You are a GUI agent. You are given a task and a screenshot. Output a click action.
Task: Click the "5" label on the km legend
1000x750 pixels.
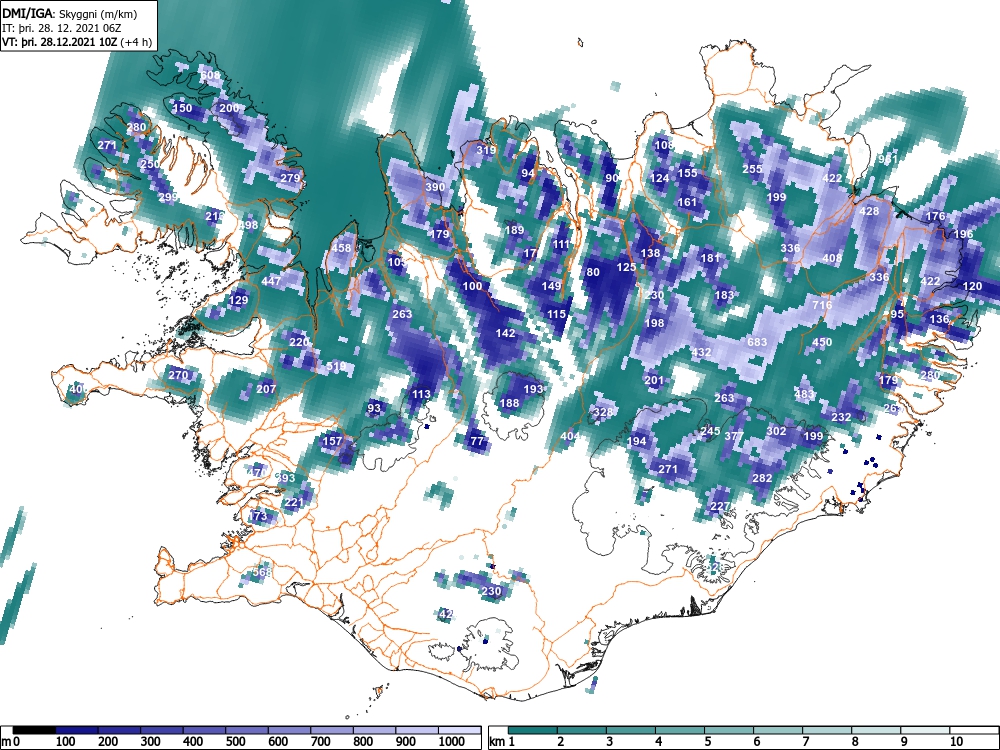click(x=707, y=742)
